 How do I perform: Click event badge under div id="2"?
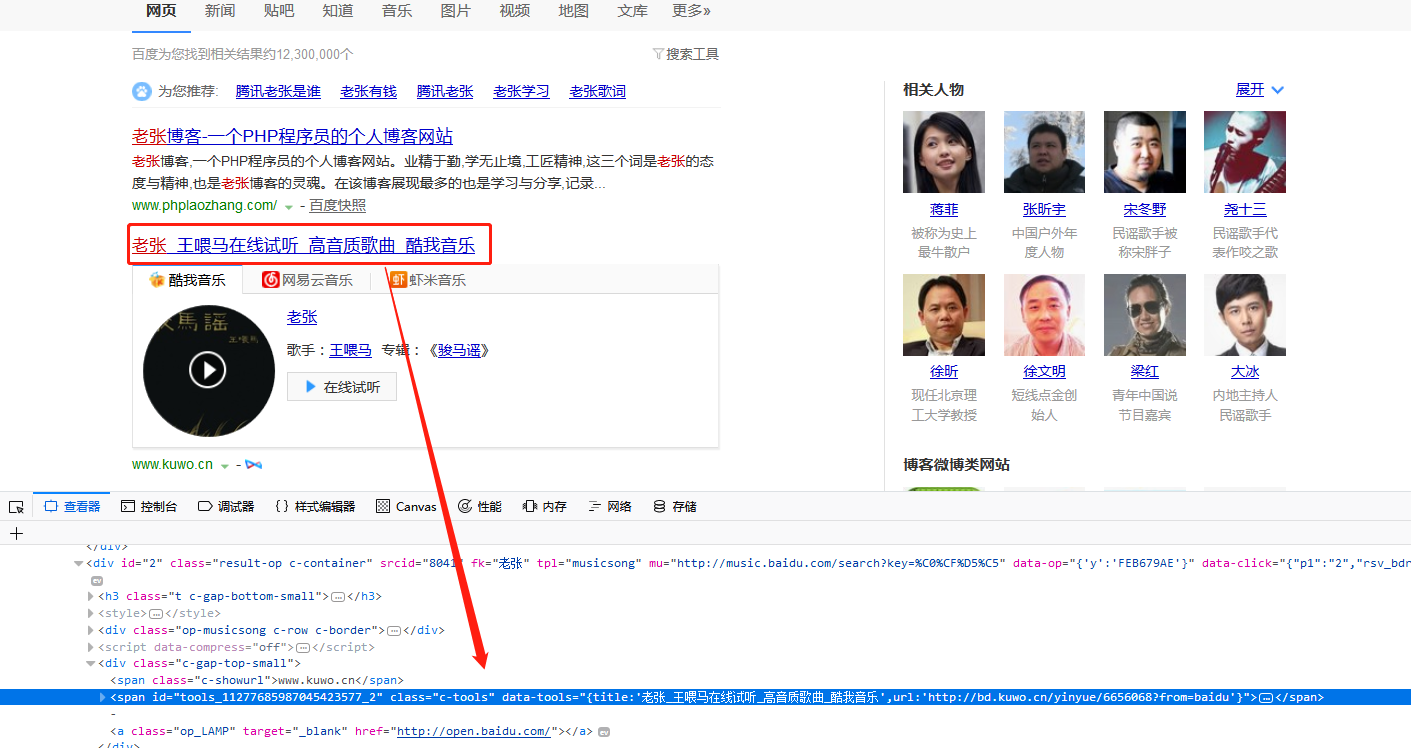pos(97,580)
